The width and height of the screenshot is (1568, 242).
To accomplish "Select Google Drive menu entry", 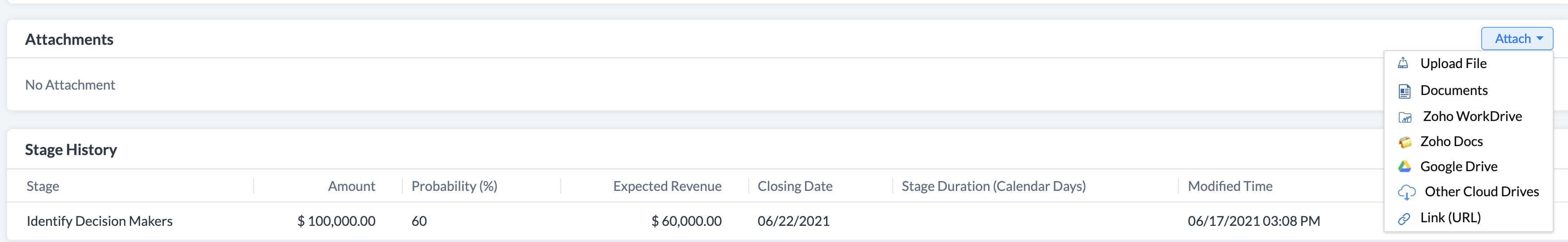I will (x=1468, y=166).
